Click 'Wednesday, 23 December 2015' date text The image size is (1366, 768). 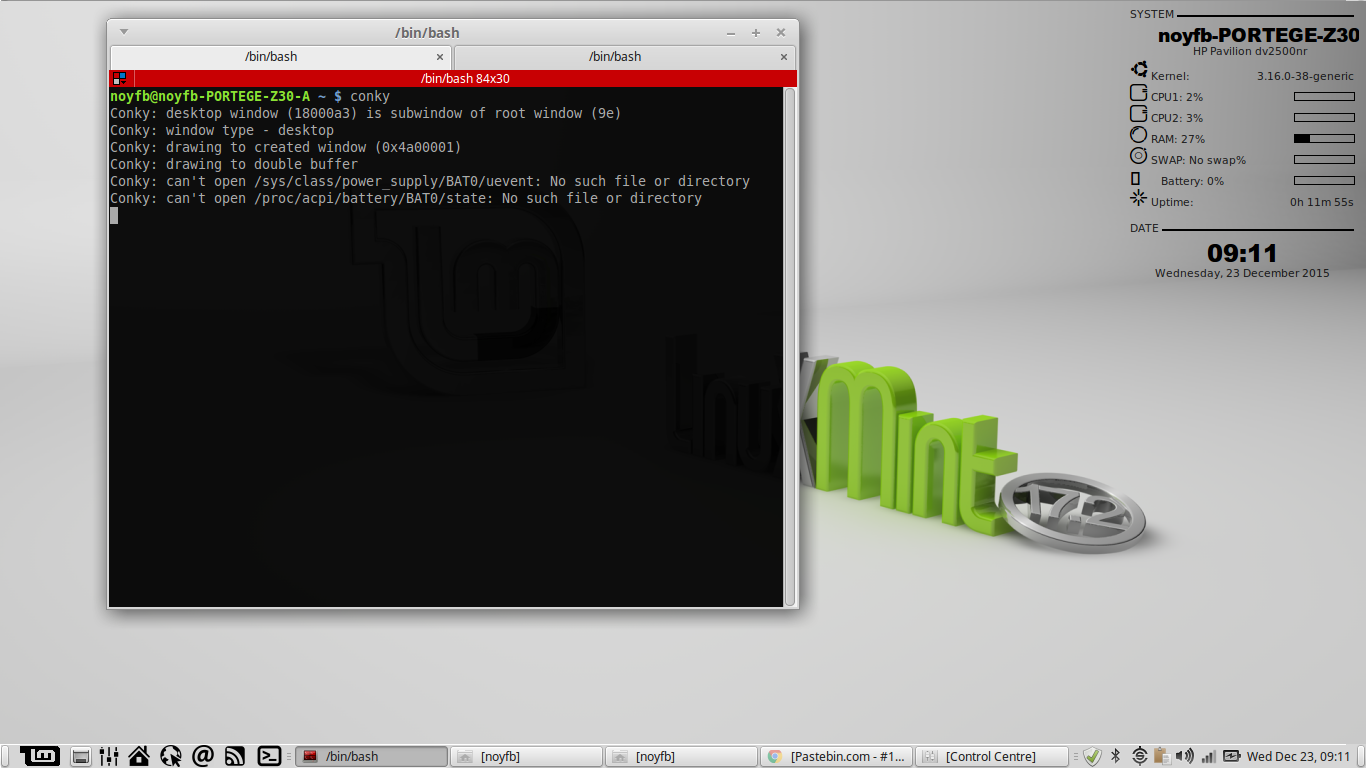pos(1242,273)
